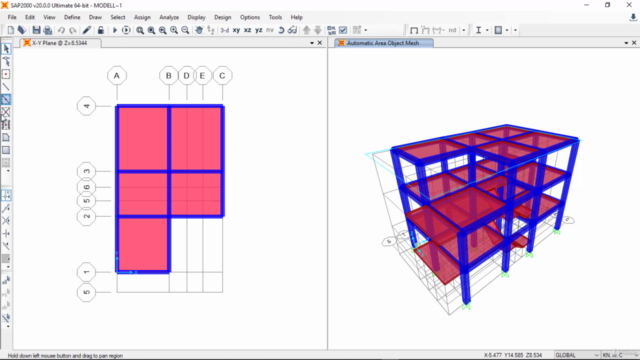Viewport: 640px width, 360px height.
Task: Select the pointer tool in left toolbar
Action: coord(6,49)
